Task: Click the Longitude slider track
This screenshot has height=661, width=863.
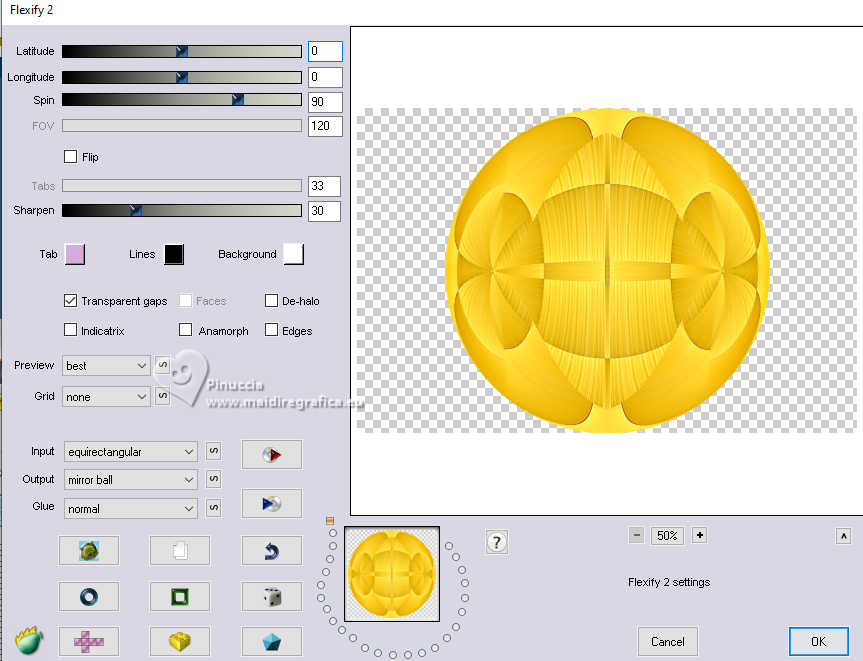Action: pos(182,77)
